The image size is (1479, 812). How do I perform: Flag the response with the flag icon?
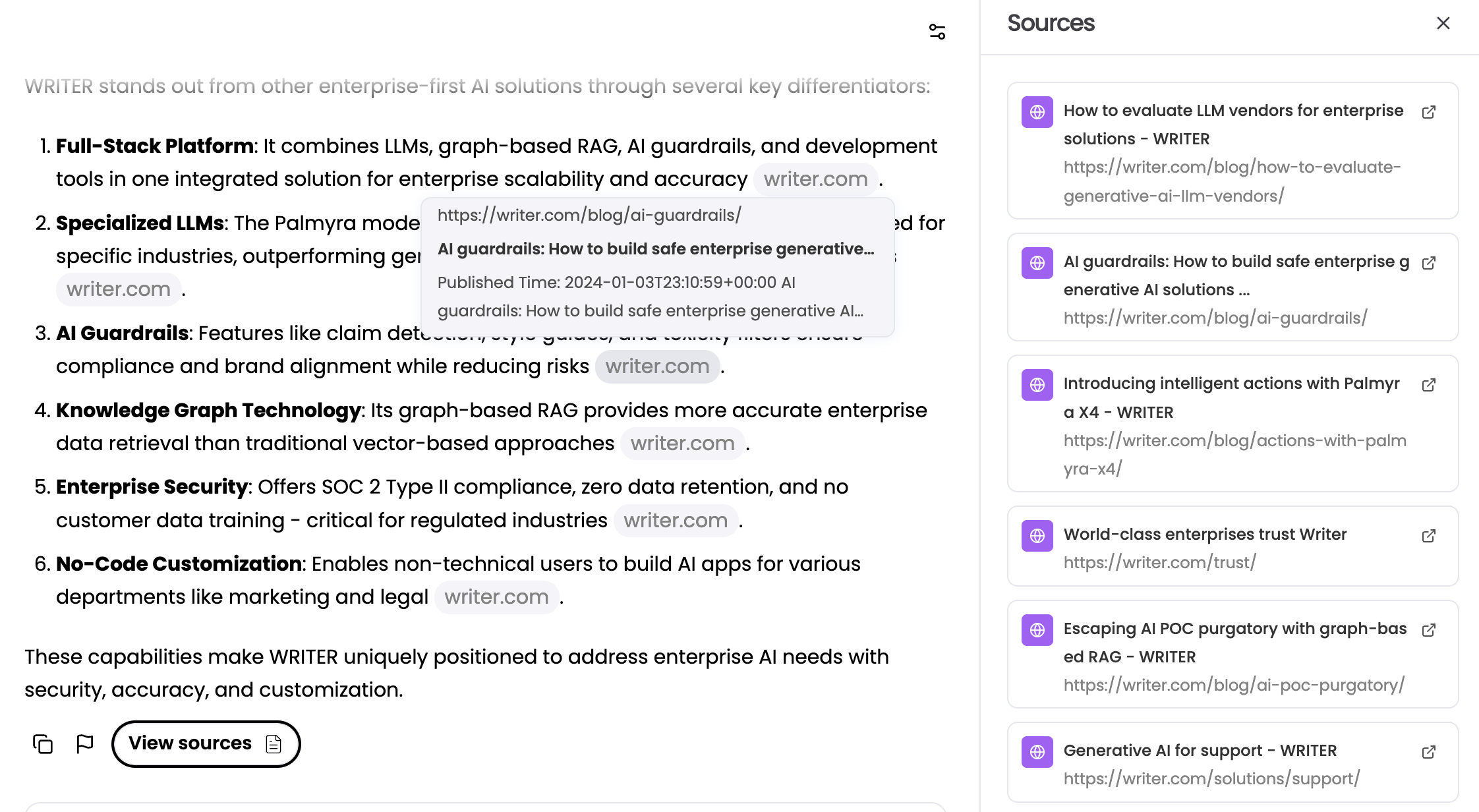click(85, 743)
